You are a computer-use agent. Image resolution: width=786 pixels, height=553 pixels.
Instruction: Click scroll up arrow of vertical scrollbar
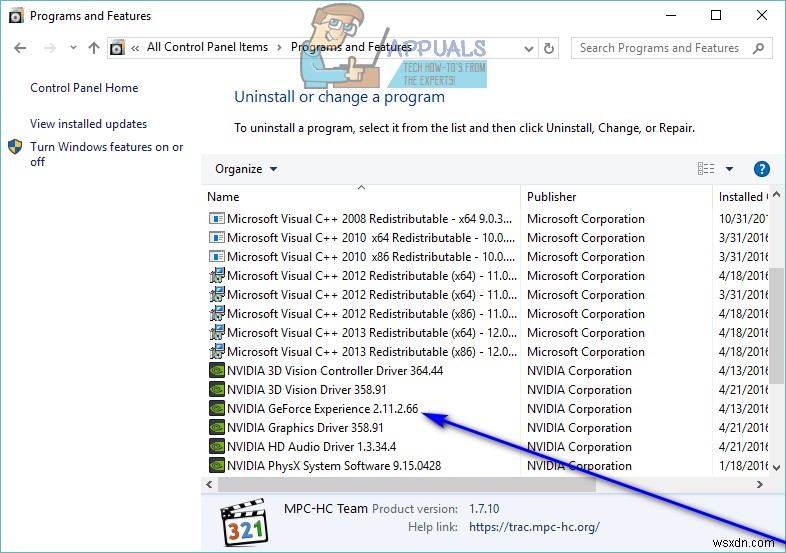776,194
